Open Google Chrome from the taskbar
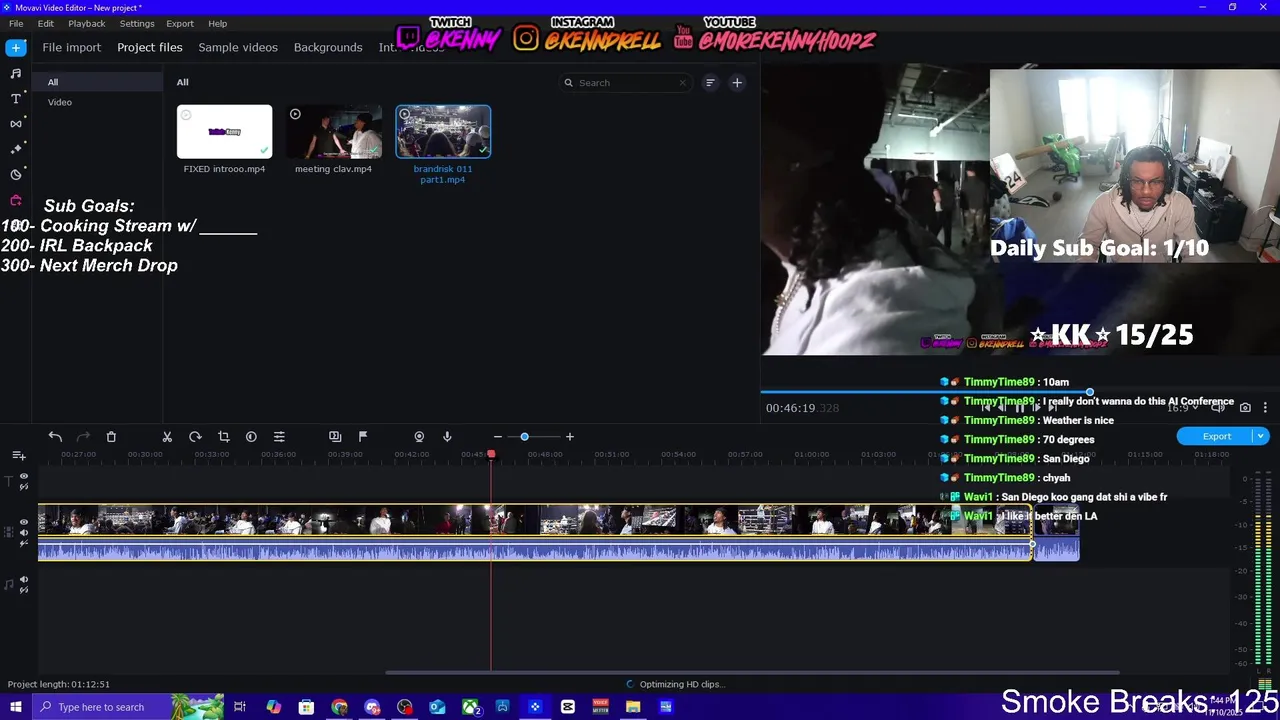The height and width of the screenshot is (720, 1280). click(339, 707)
